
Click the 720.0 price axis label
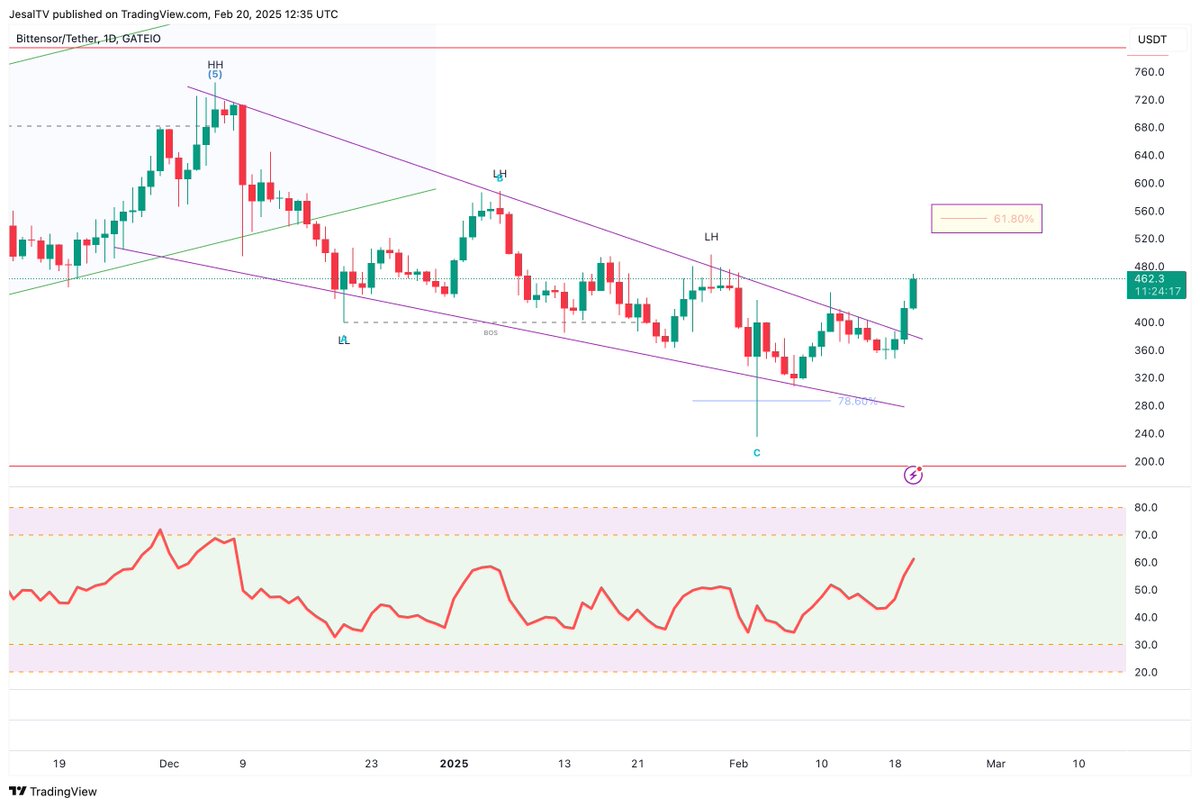pyautogui.click(x=1151, y=100)
